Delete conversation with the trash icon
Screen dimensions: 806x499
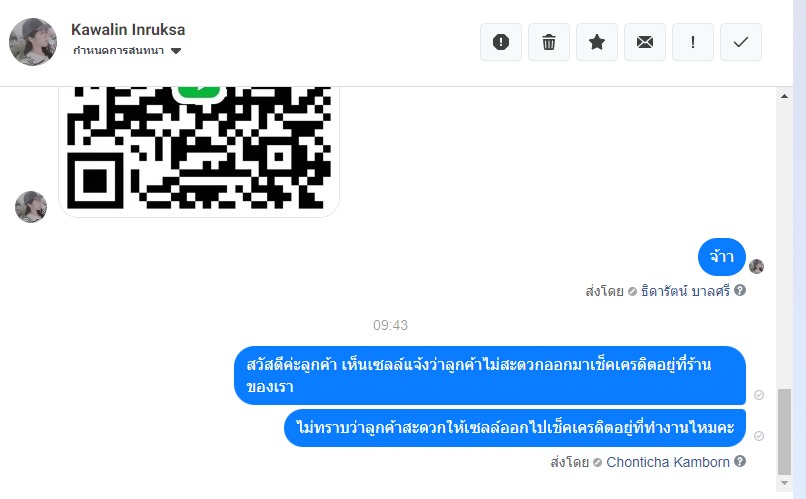(548, 42)
